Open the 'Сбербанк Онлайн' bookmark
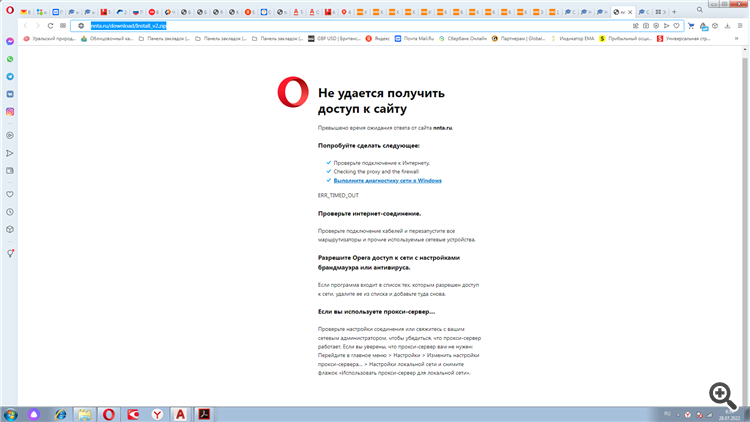This screenshot has width=750, height=422. (x=463, y=39)
